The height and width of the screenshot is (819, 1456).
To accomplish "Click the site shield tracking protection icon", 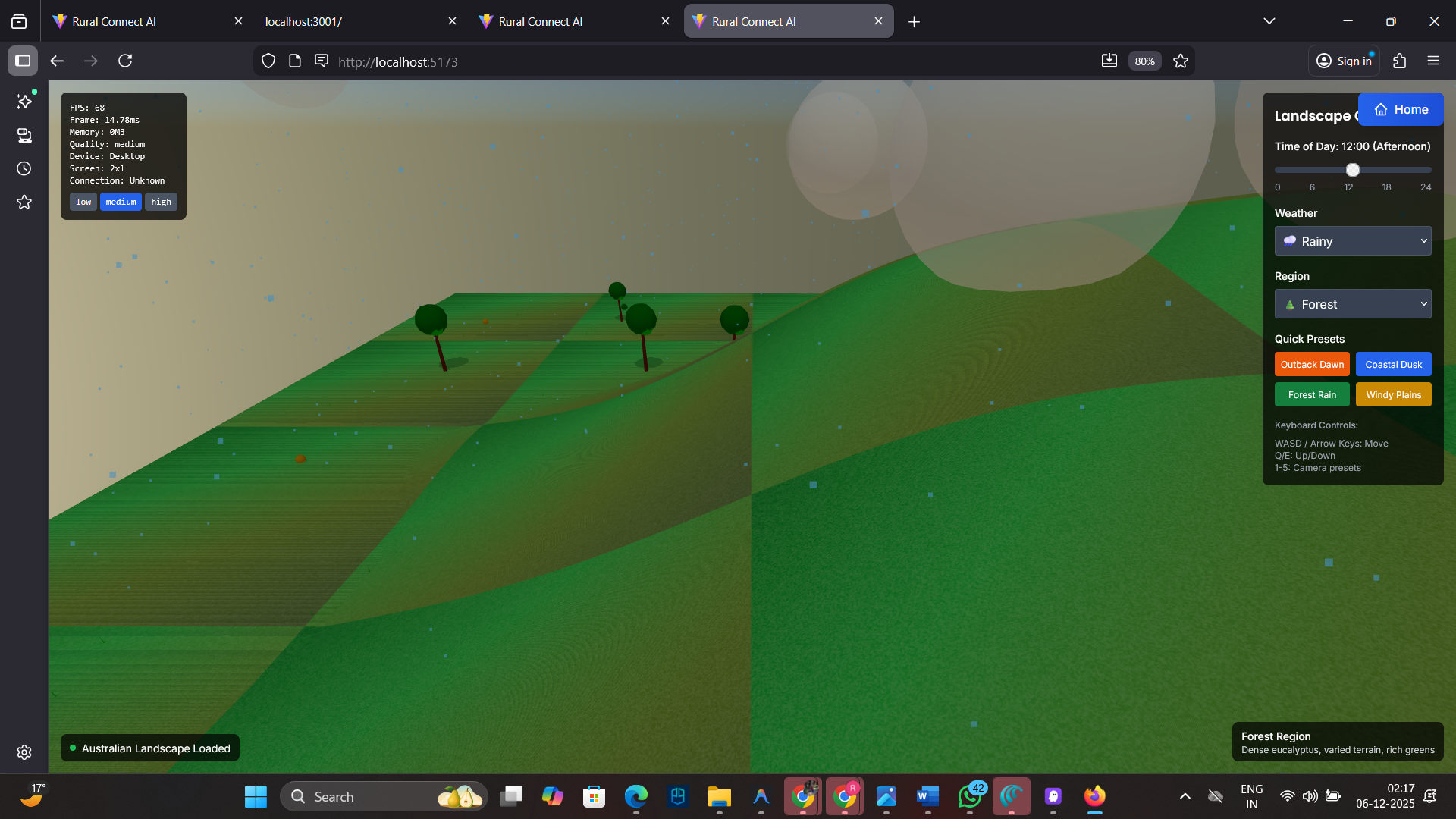I will (268, 61).
